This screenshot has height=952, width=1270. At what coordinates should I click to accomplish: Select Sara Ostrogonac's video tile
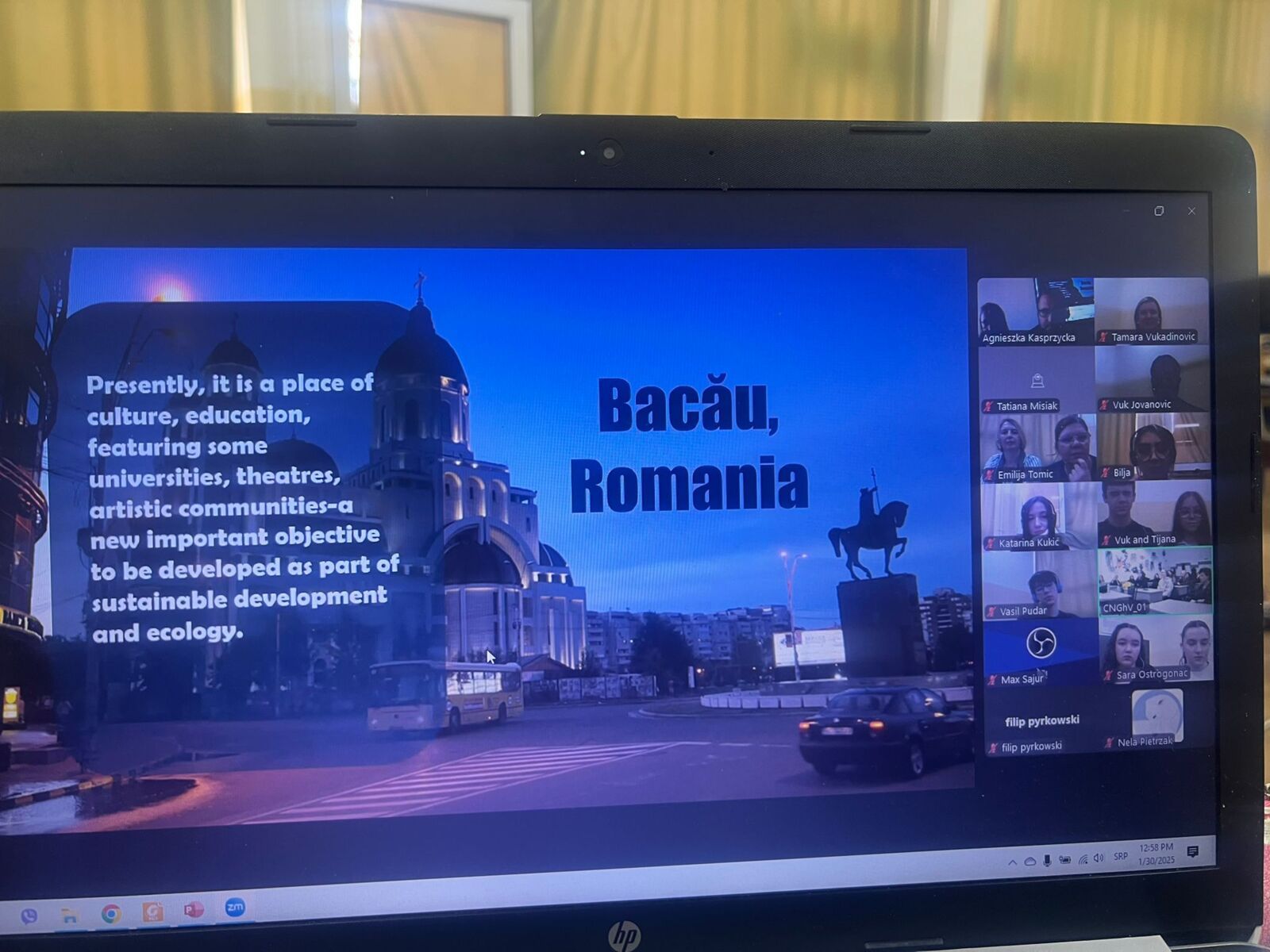click(x=1156, y=649)
